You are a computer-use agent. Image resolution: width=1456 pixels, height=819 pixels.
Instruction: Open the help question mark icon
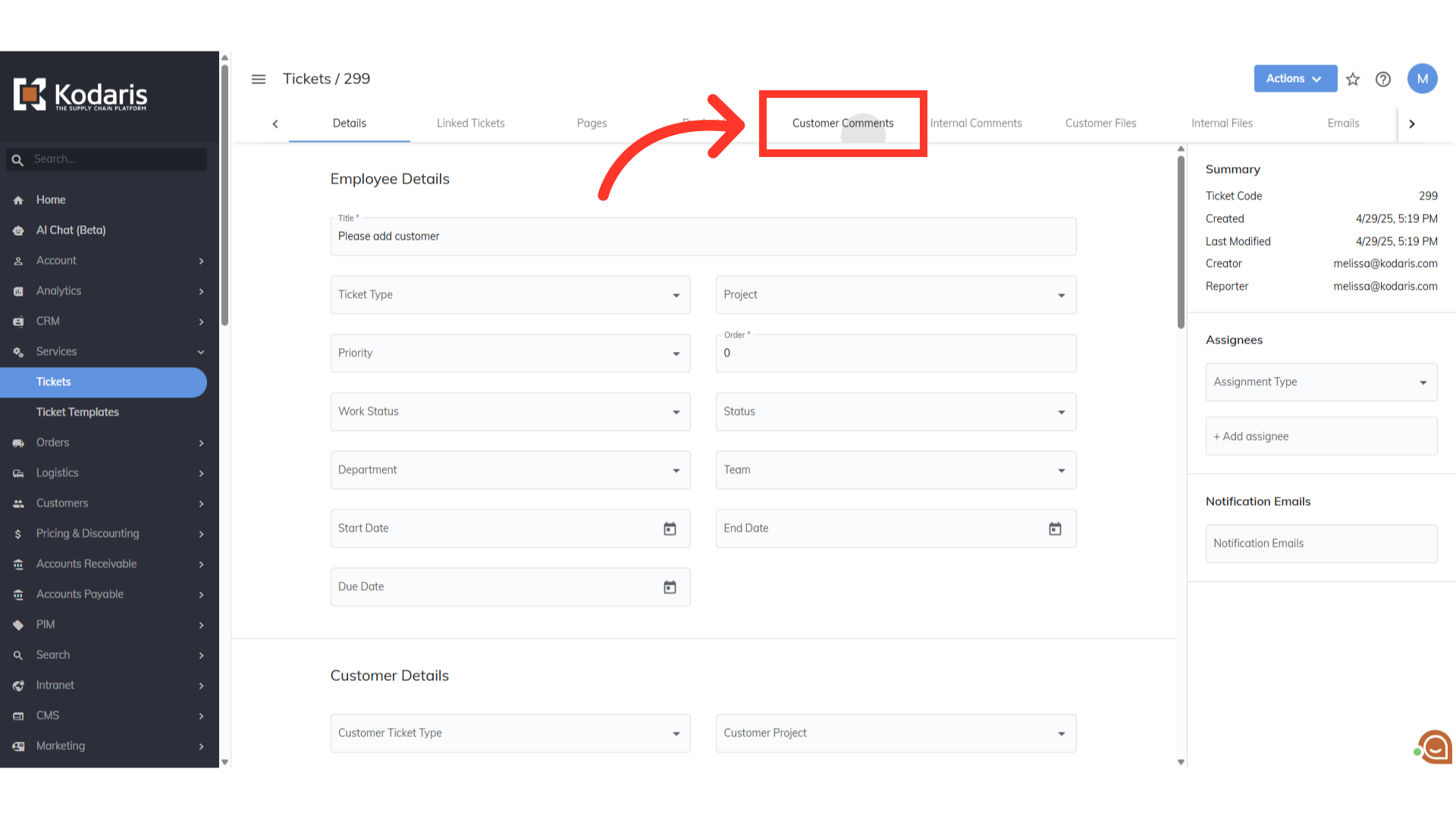coord(1383,79)
